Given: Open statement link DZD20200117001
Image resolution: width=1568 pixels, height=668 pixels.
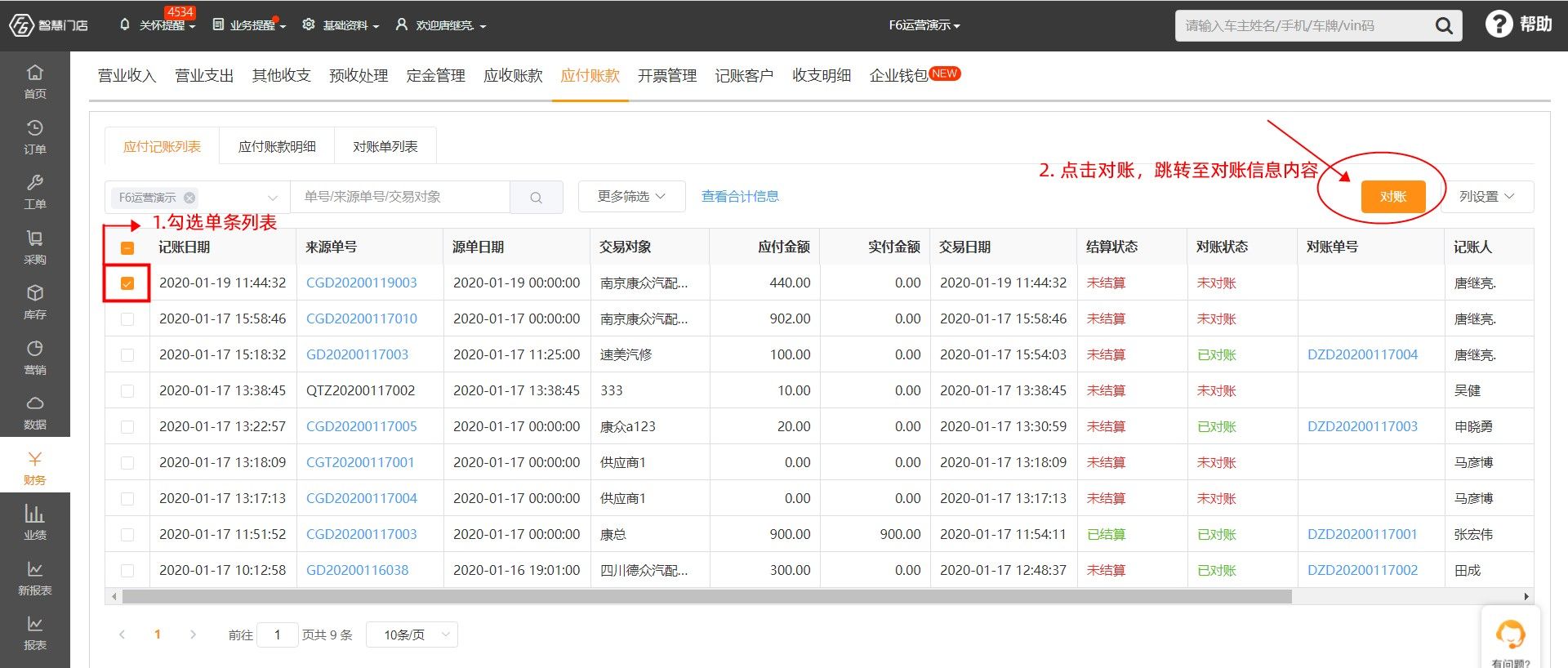Looking at the screenshot, I should click(1362, 535).
